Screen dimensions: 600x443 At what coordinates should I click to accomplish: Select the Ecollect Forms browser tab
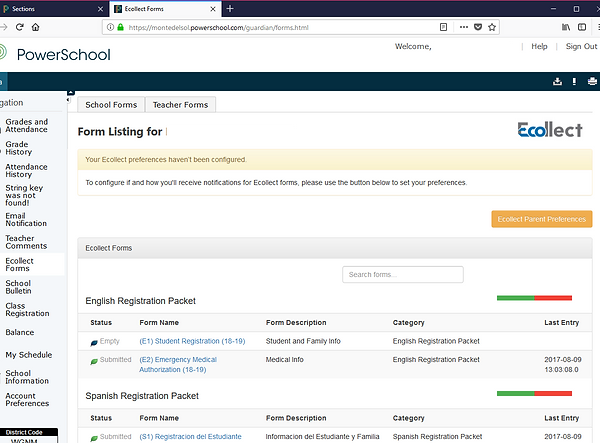pyautogui.click(x=165, y=9)
